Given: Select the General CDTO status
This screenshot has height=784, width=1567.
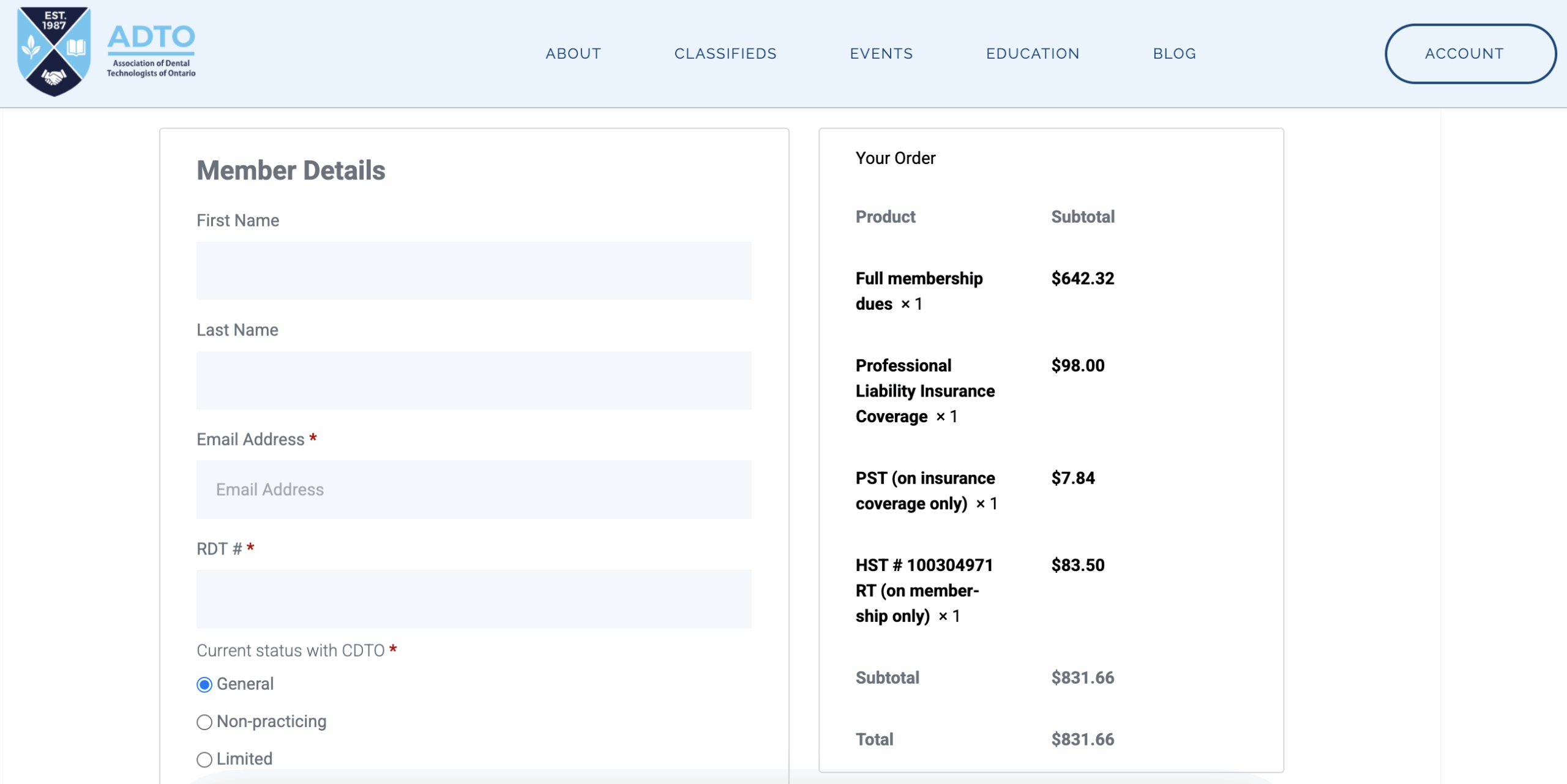Looking at the screenshot, I should tap(204, 684).
